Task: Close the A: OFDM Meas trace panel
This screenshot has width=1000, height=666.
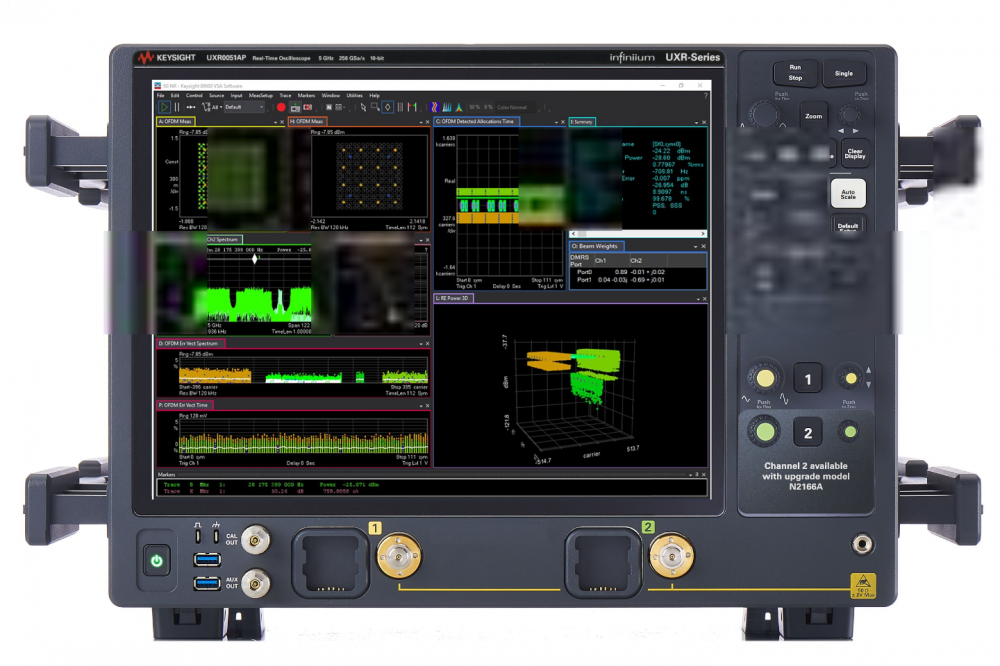Action: point(282,122)
